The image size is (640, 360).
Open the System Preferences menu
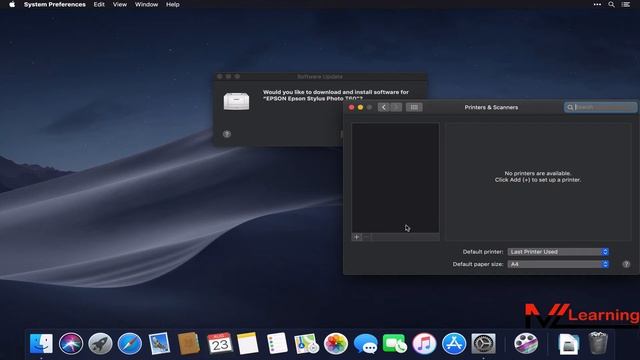(55, 4)
